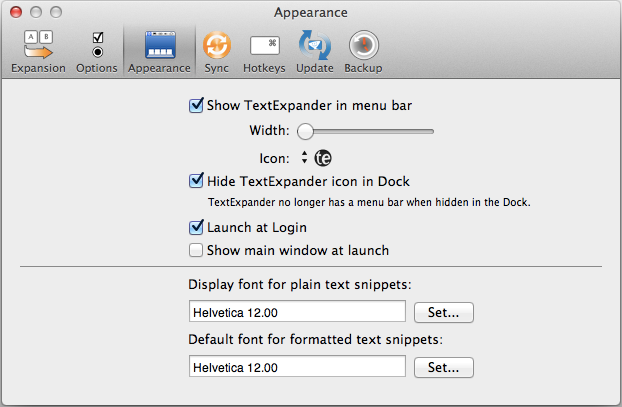Close the Appearance window with red button
Viewport: 622px width, 407px height.
(16, 12)
